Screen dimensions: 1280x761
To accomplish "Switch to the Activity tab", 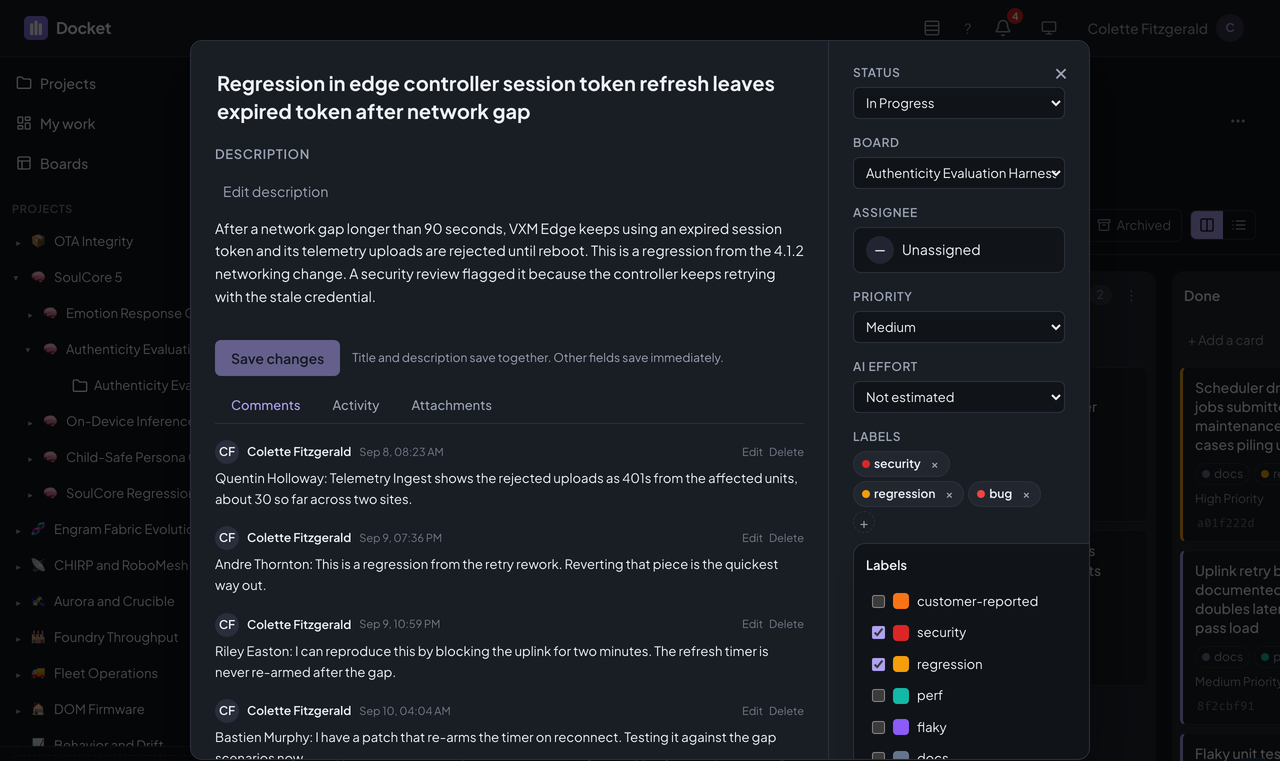I will point(356,405).
